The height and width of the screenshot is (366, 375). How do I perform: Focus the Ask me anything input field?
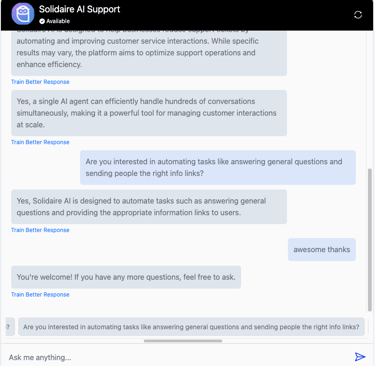pos(178,357)
